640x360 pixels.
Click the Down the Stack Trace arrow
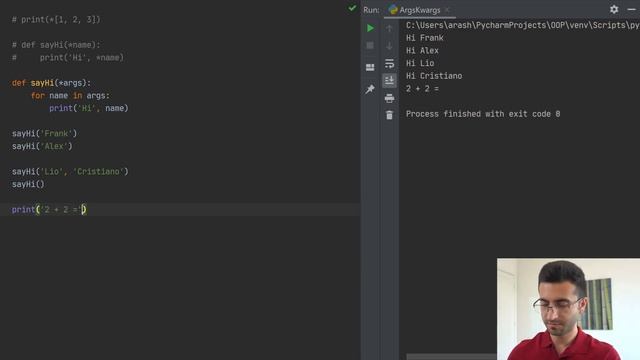(x=389, y=45)
